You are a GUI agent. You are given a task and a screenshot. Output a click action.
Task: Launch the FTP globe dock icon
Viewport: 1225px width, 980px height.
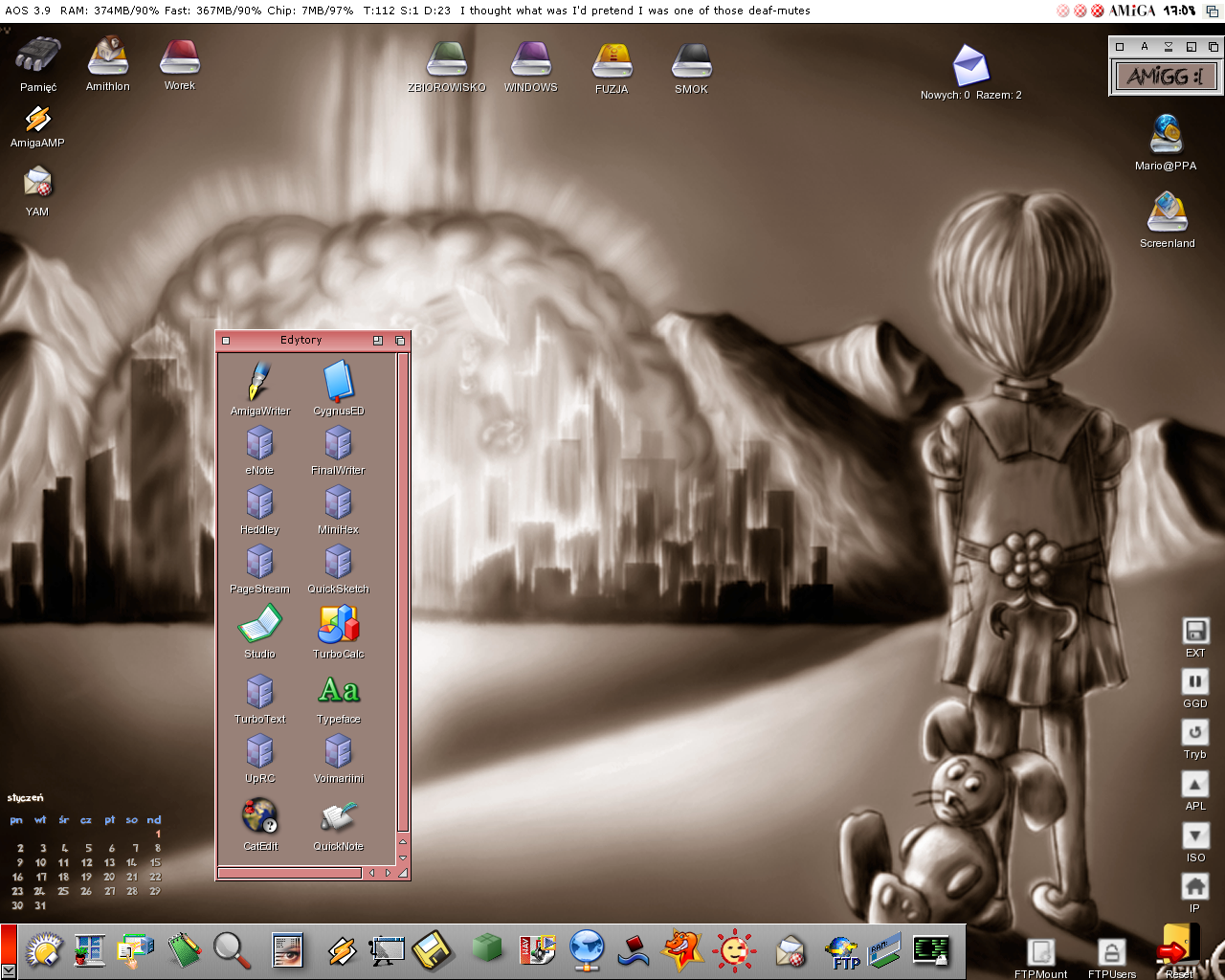[842, 953]
